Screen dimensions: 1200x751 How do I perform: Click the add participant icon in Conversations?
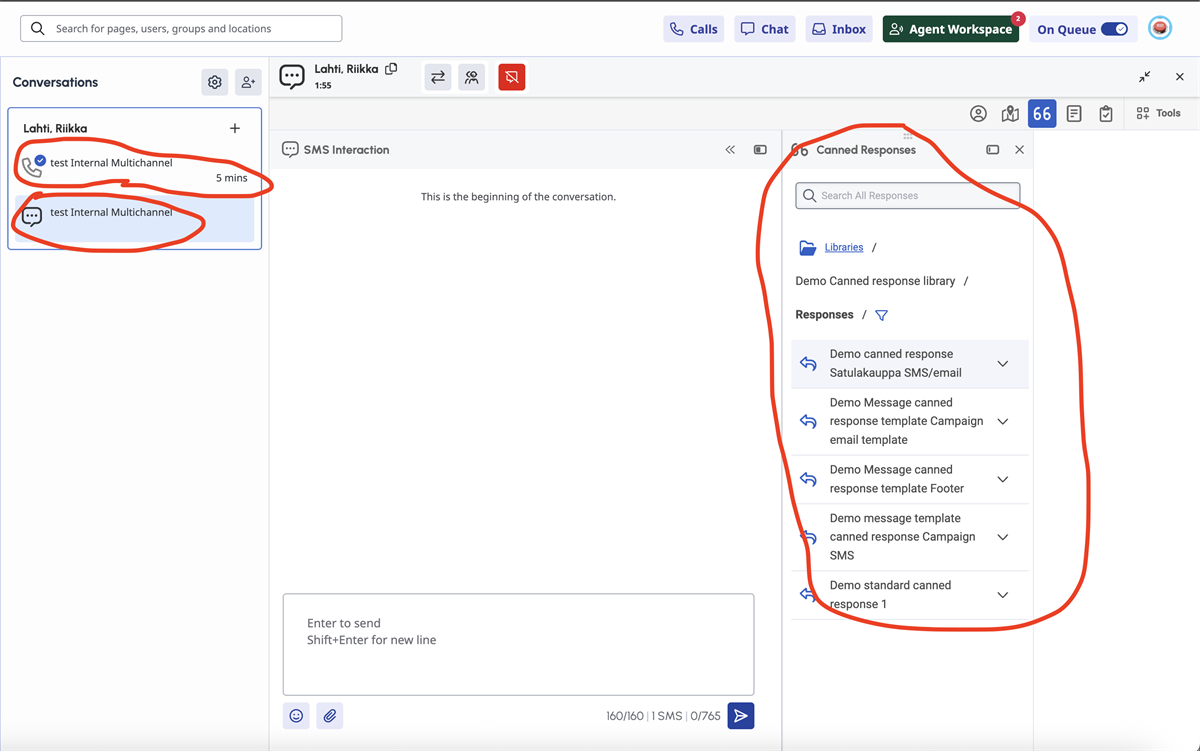click(x=248, y=82)
